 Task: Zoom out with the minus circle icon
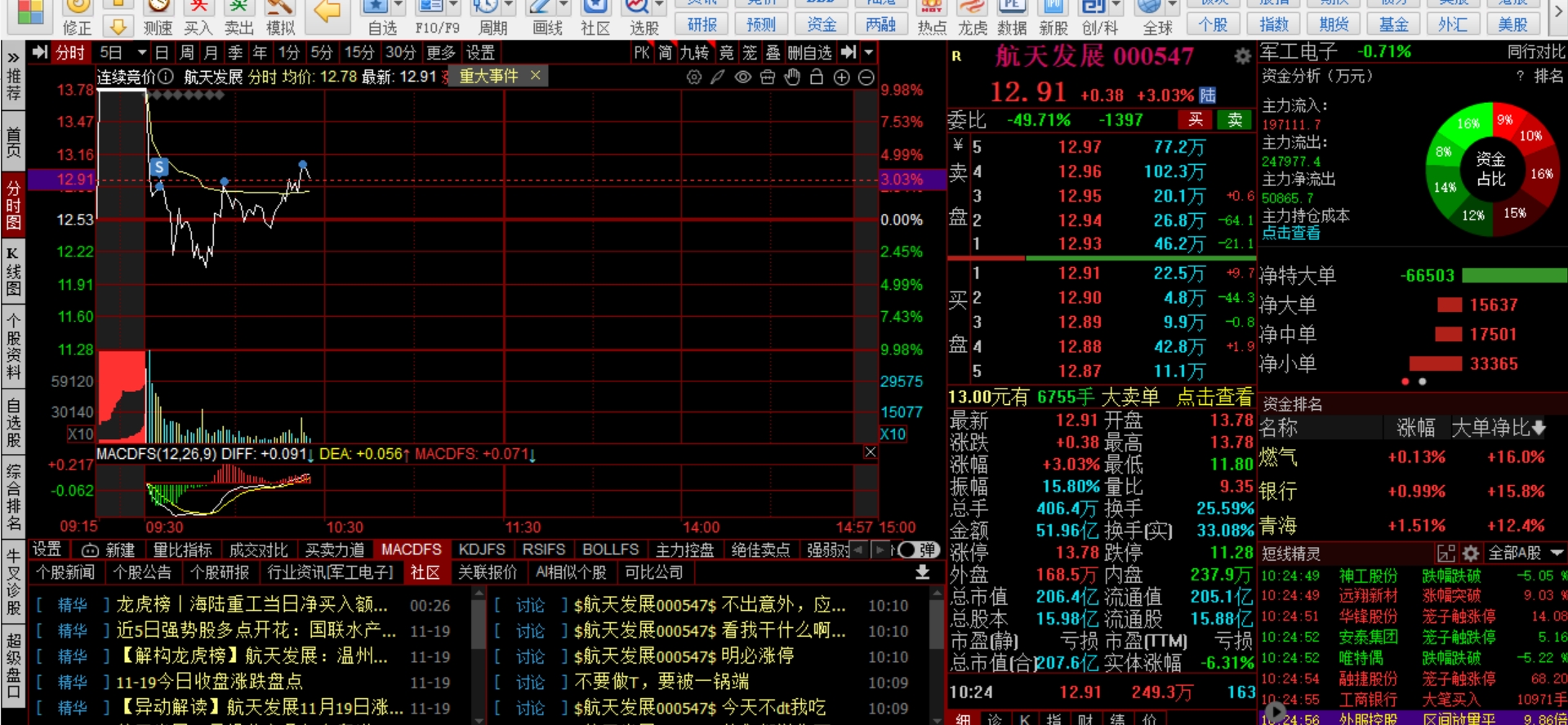pos(866,77)
